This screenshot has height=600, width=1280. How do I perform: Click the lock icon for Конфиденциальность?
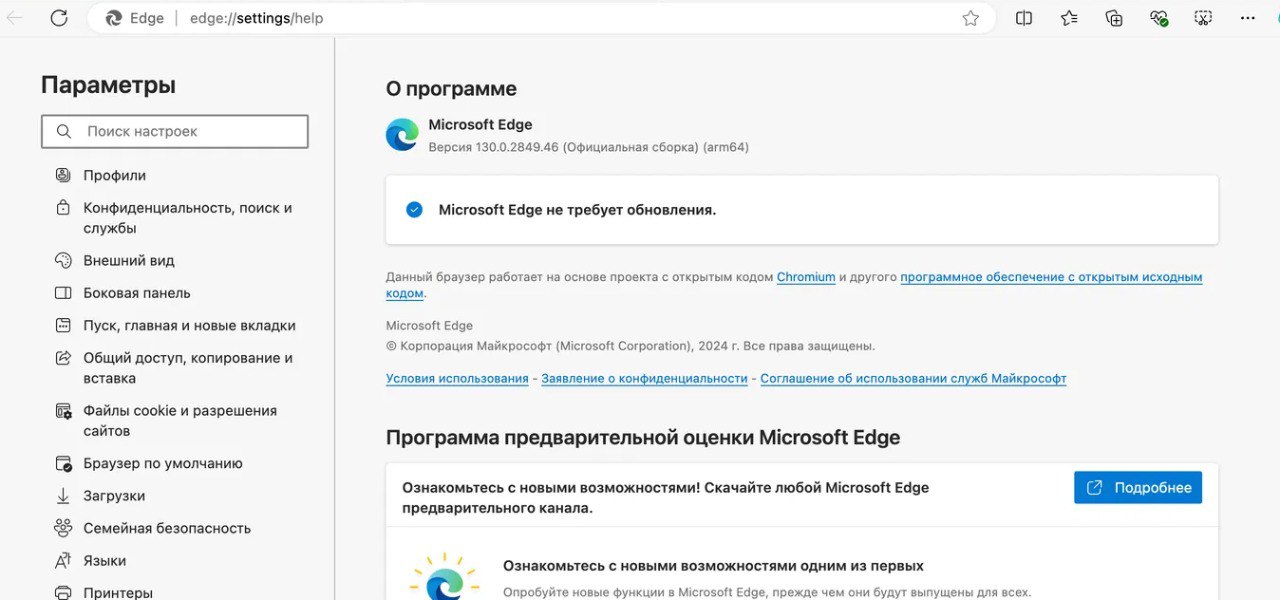(x=63, y=208)
